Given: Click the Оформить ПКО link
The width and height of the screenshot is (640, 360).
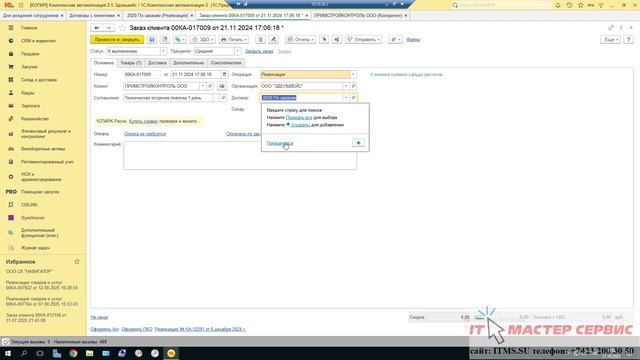Looking at the screenshot, I should click(x=137, y=329).
